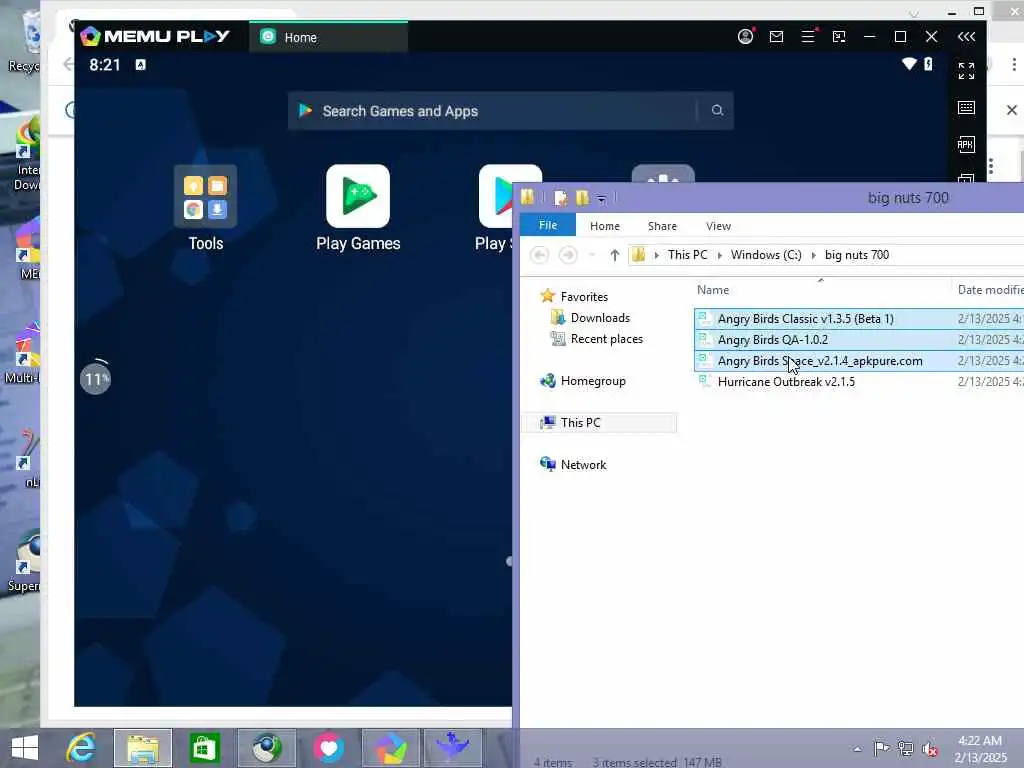The width and height of the screenshot is (1024, 768).
Task: Go up one folder level in Explorer
Action: tap(615, 255)
